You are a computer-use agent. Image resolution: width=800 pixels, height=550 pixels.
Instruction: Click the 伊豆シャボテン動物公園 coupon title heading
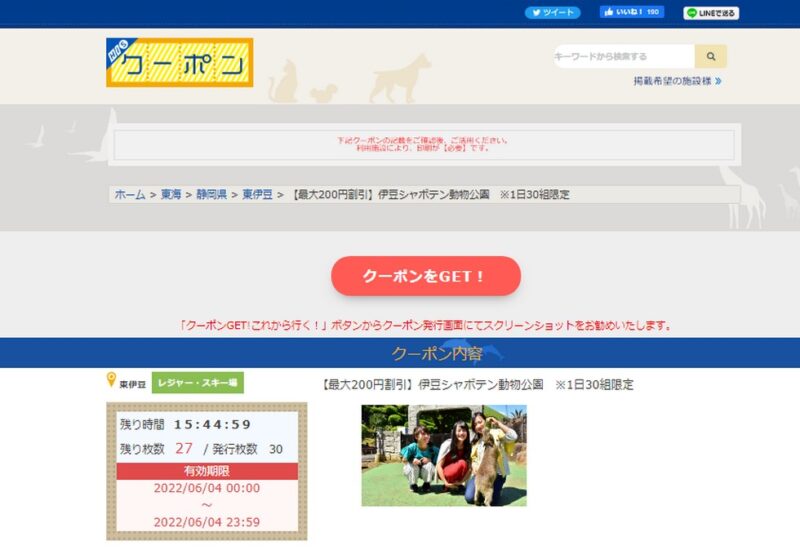point(477,384)
